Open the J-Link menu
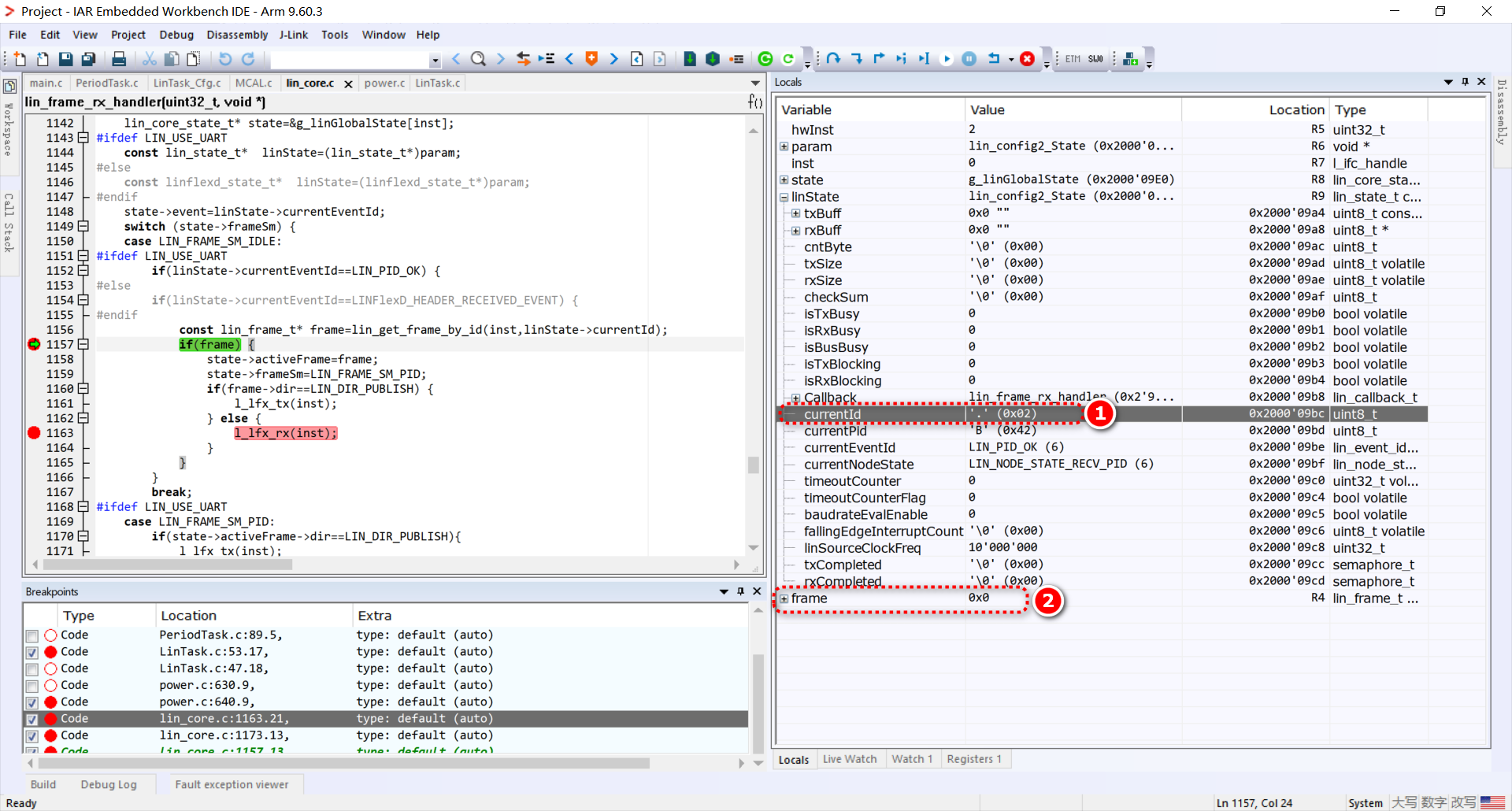Image resolution: width=1512 pixels, height=811 pixels. click(x=293, y=35)
